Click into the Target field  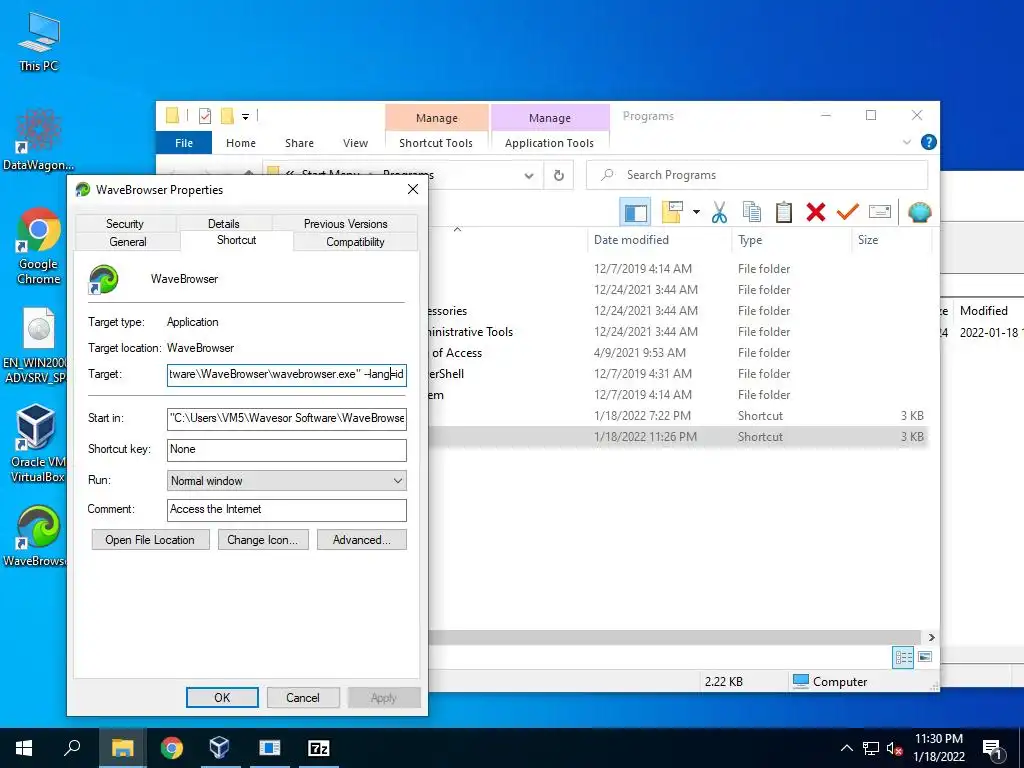point(287,374)
